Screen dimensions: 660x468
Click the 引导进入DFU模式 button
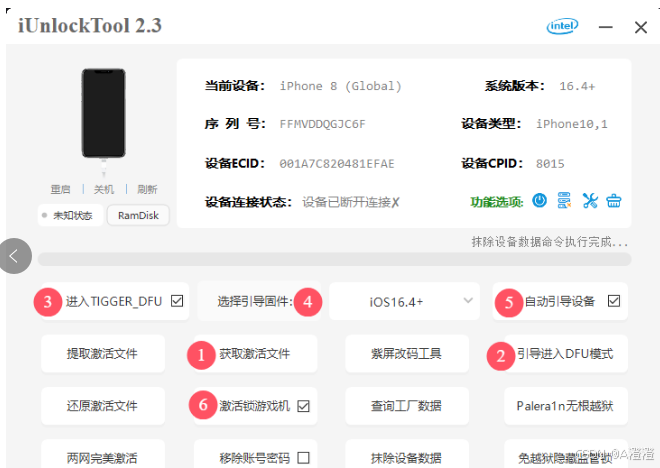click(x=565, y=354)
